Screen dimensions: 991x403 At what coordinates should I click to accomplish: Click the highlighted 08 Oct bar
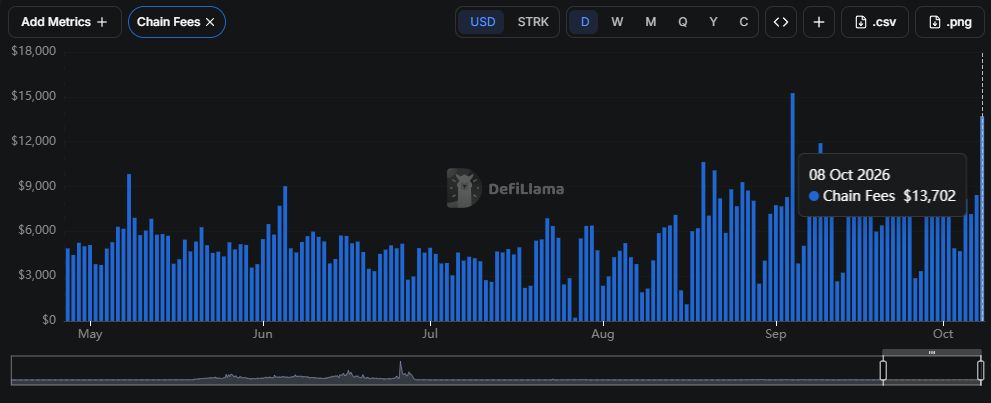point(982,218)
